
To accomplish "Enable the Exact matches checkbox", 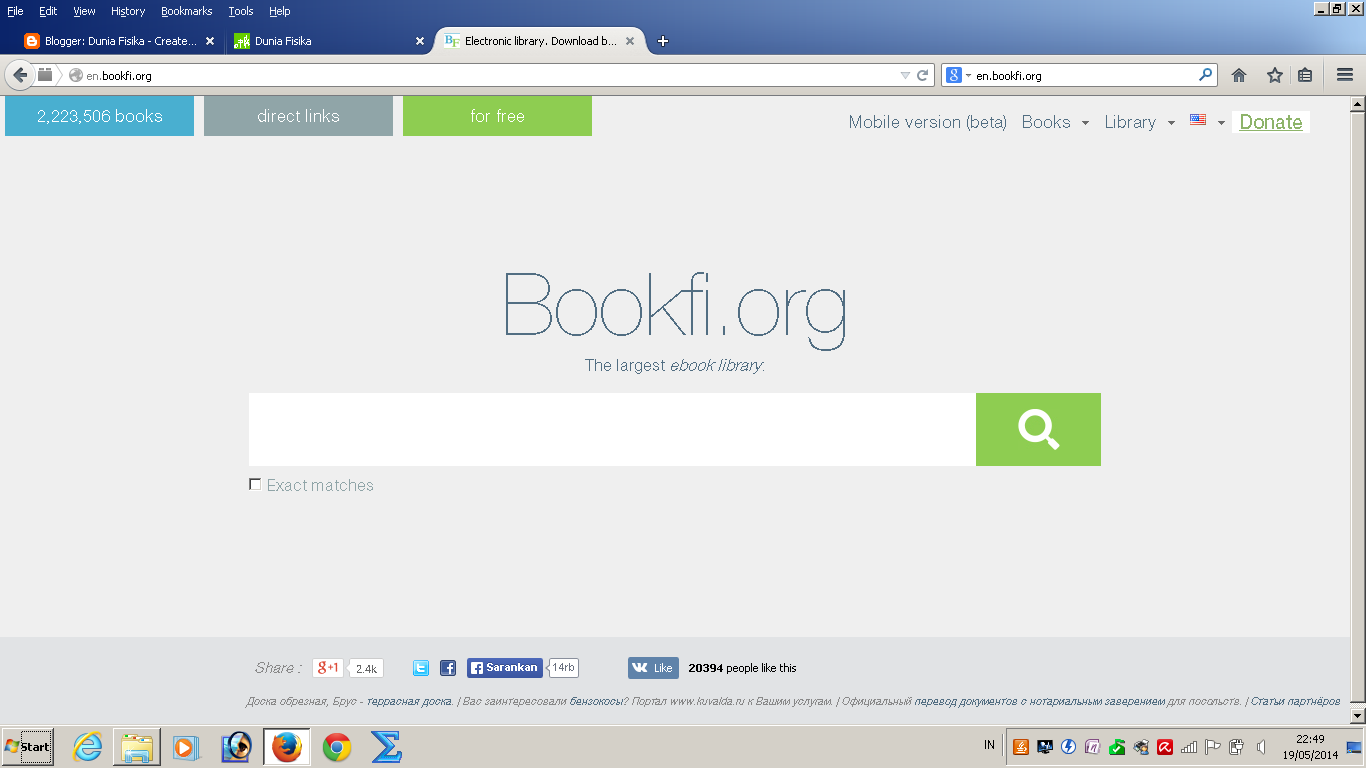I will tap(255, 485).
